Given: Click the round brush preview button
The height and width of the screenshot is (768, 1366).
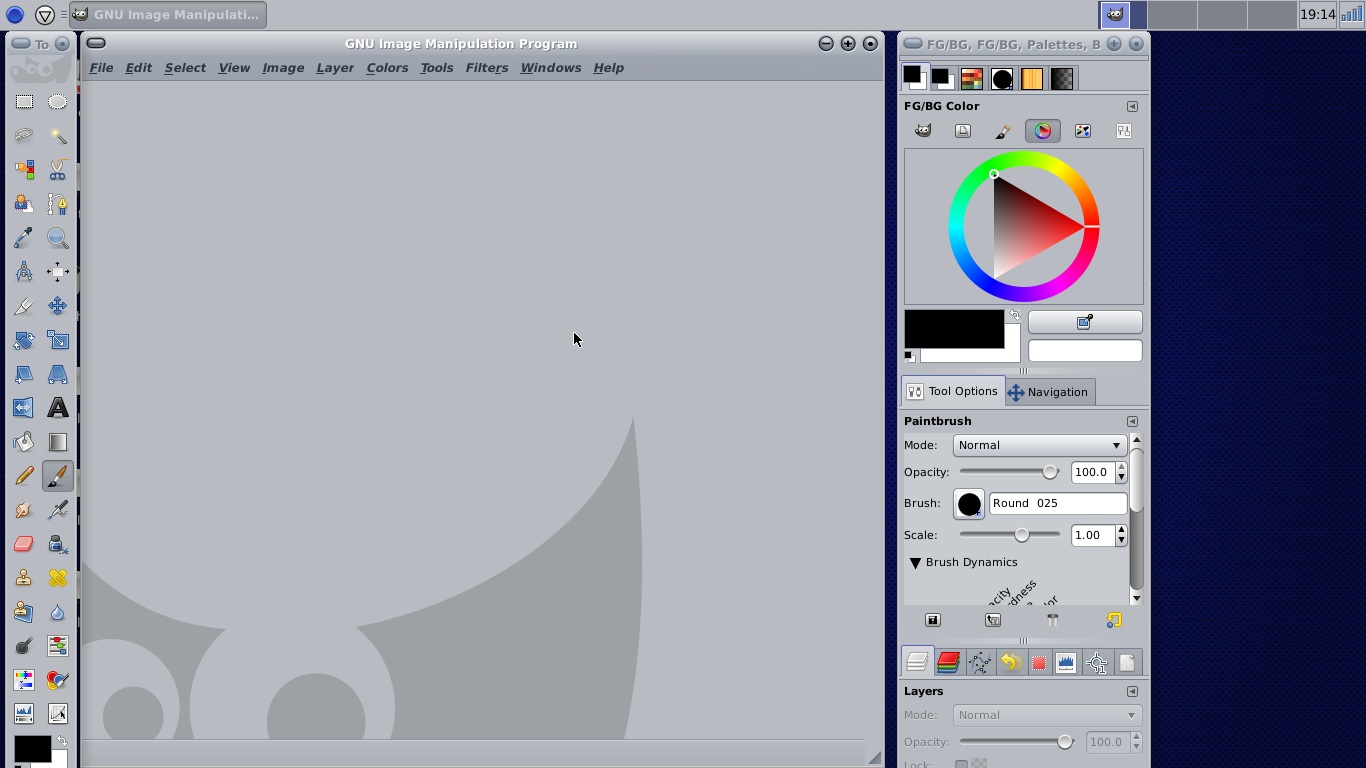Looking at the screenshot, I should [969, 504].
